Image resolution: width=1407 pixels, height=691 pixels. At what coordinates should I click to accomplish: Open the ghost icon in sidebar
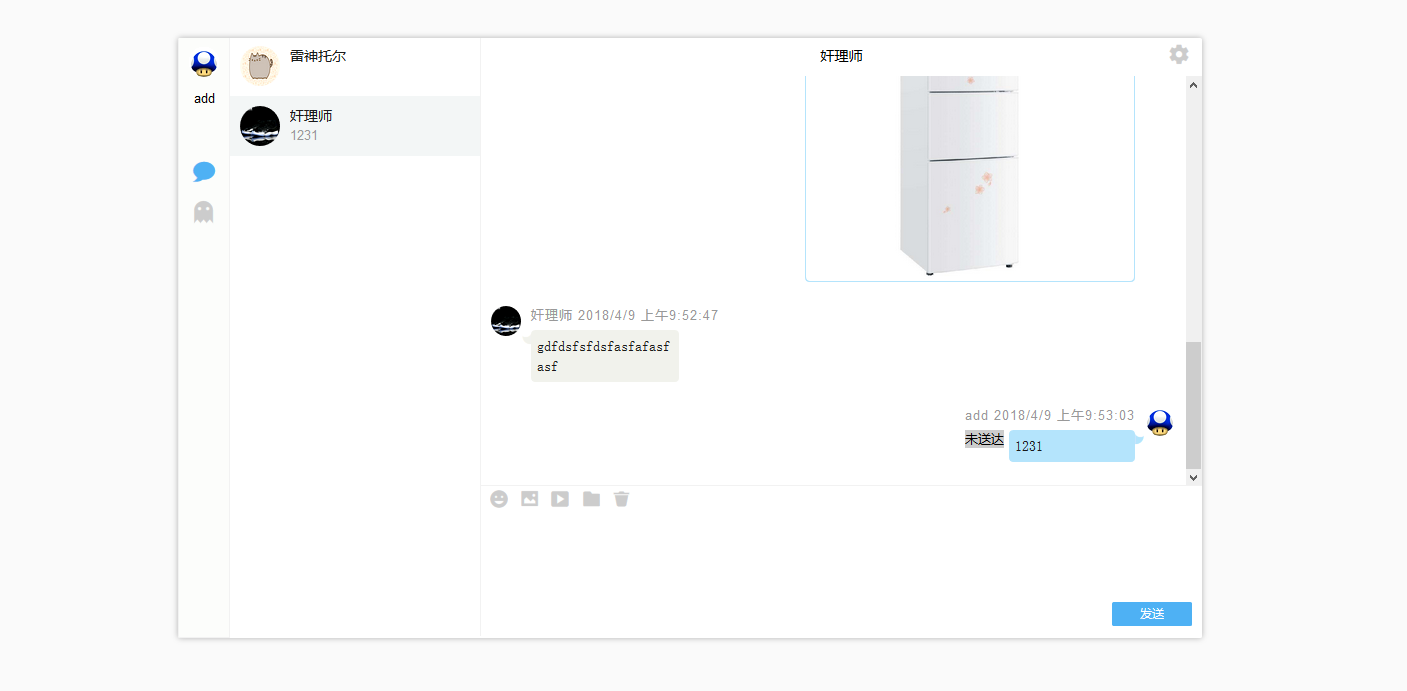coord(204,211)
